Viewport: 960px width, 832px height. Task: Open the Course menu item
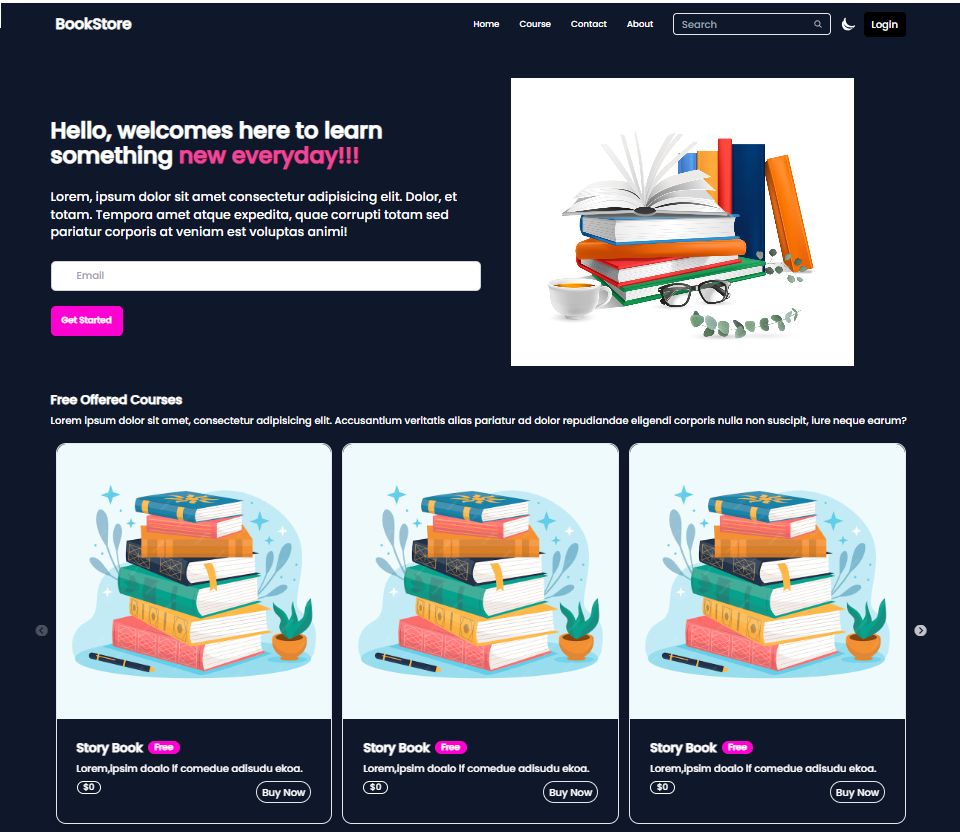pyautogui.click(x=535, y=24)
